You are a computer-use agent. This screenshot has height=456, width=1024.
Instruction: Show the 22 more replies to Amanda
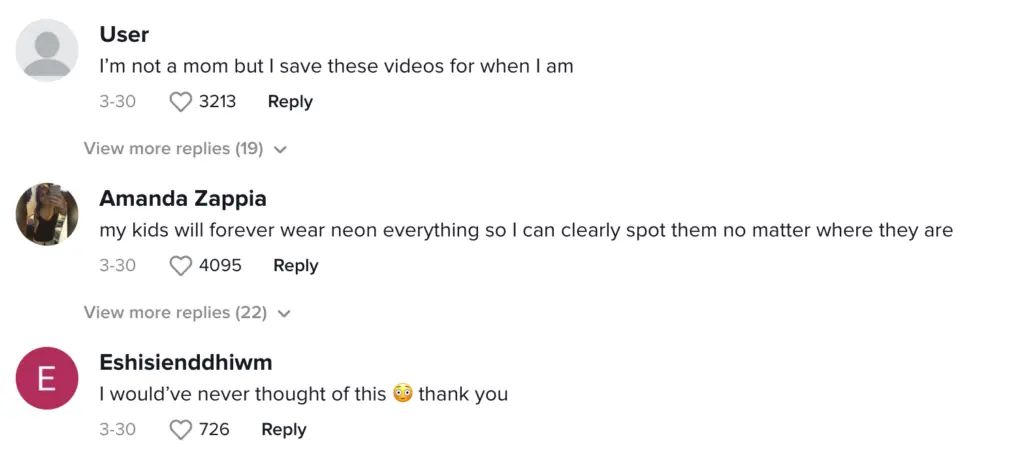click(175, 313)
